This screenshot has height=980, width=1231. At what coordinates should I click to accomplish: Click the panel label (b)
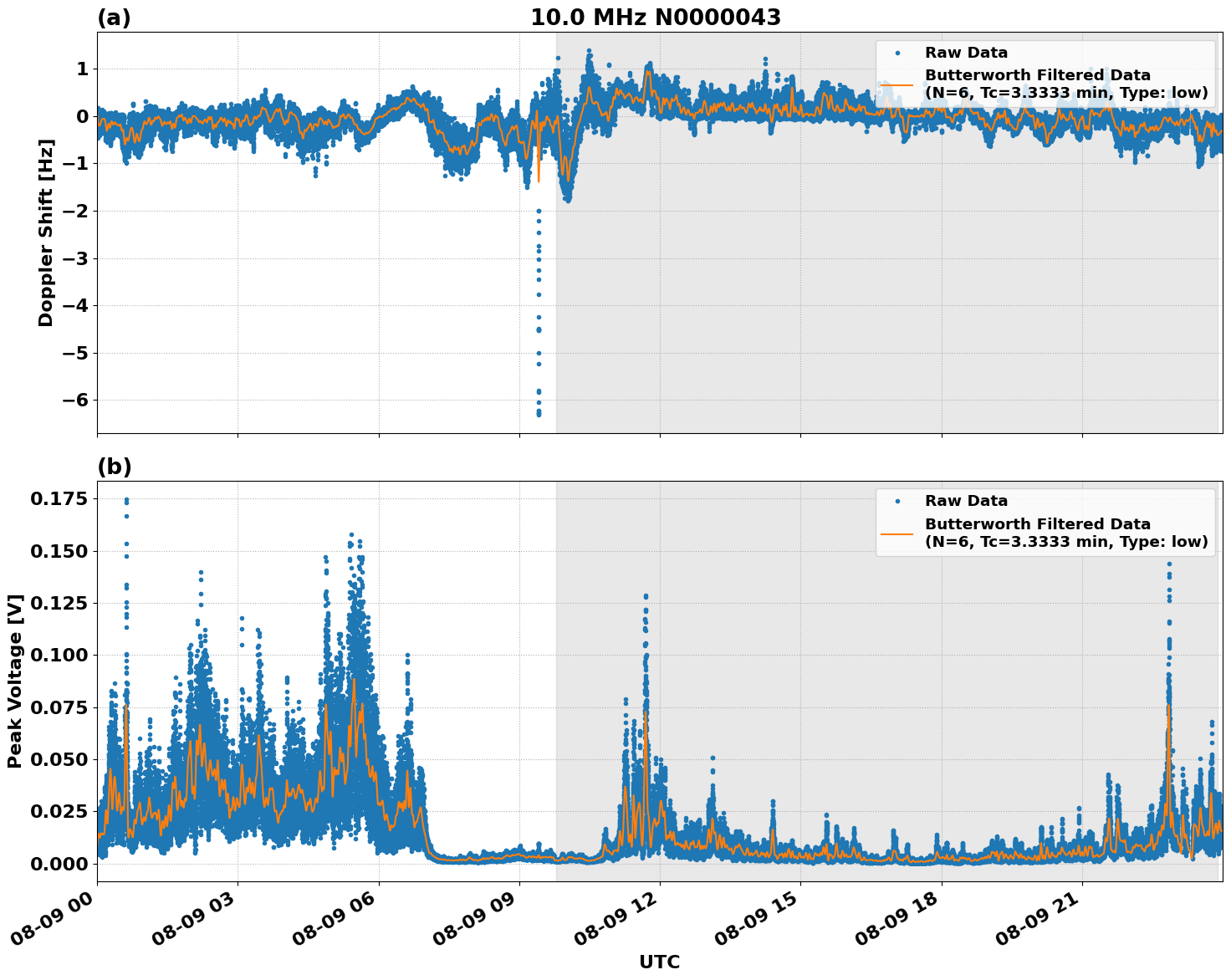click(116, 466)
